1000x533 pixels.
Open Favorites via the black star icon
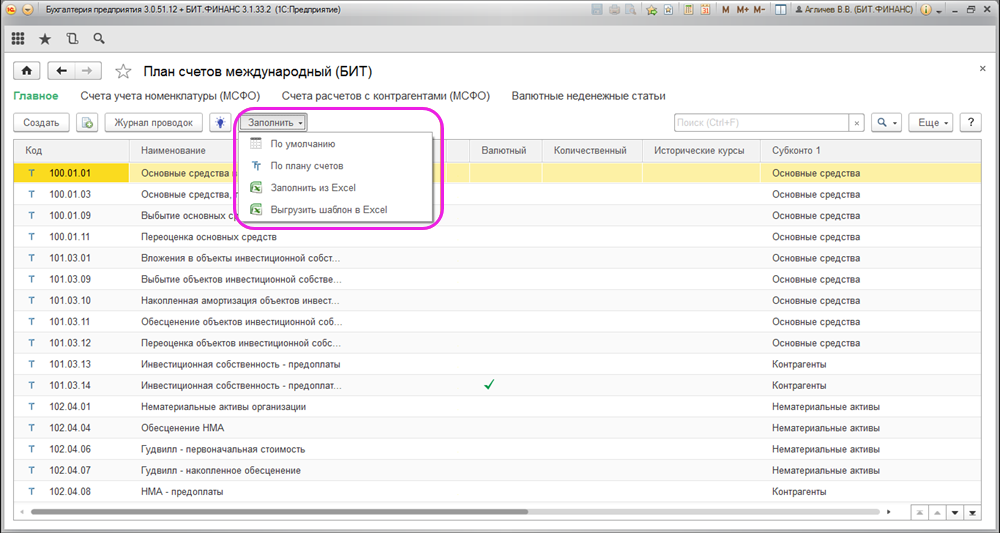(x=44, y=39)
